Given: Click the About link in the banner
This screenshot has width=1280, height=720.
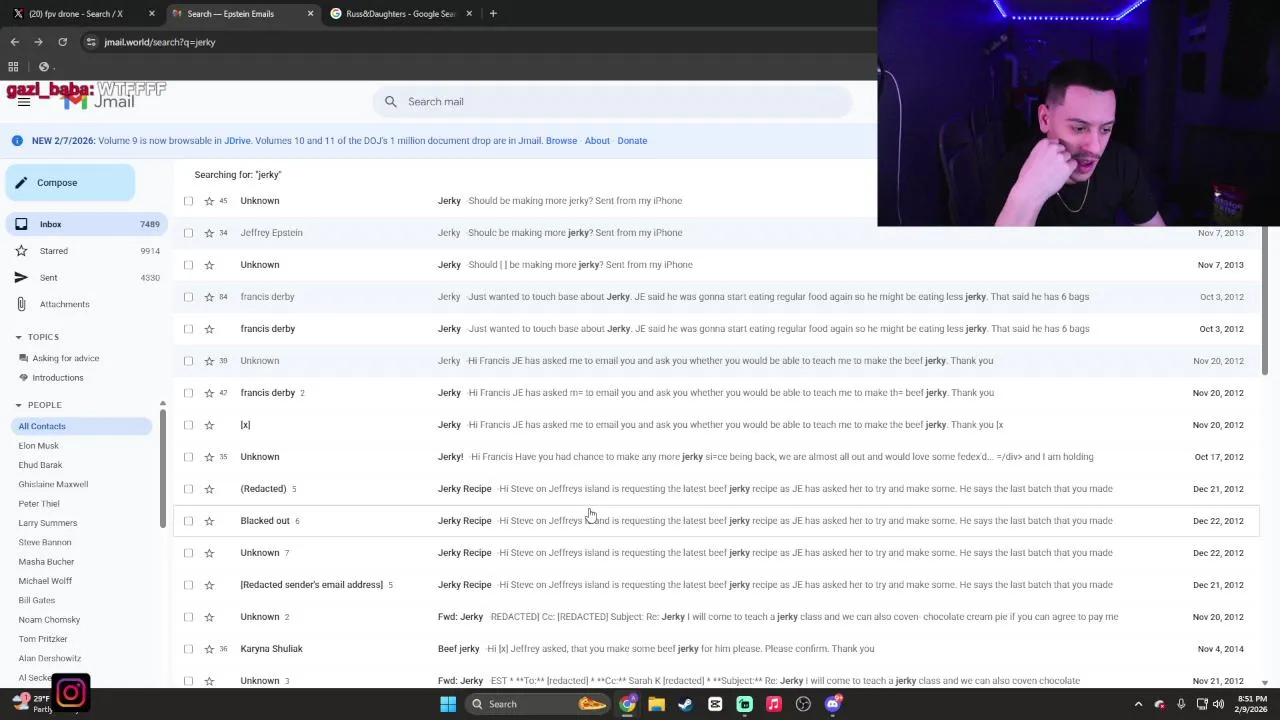Looking at the screenshot, I should [597, 141].
